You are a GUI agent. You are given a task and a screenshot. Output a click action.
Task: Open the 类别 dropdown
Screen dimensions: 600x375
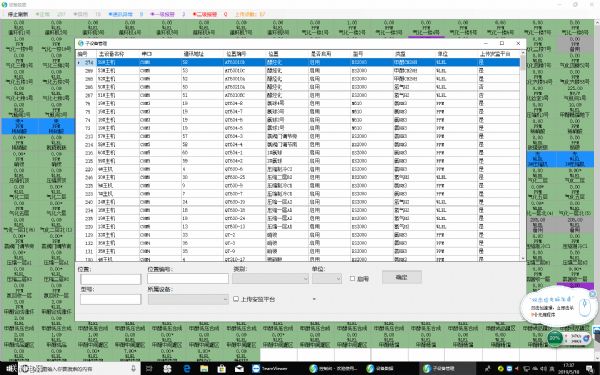(270, 279)
